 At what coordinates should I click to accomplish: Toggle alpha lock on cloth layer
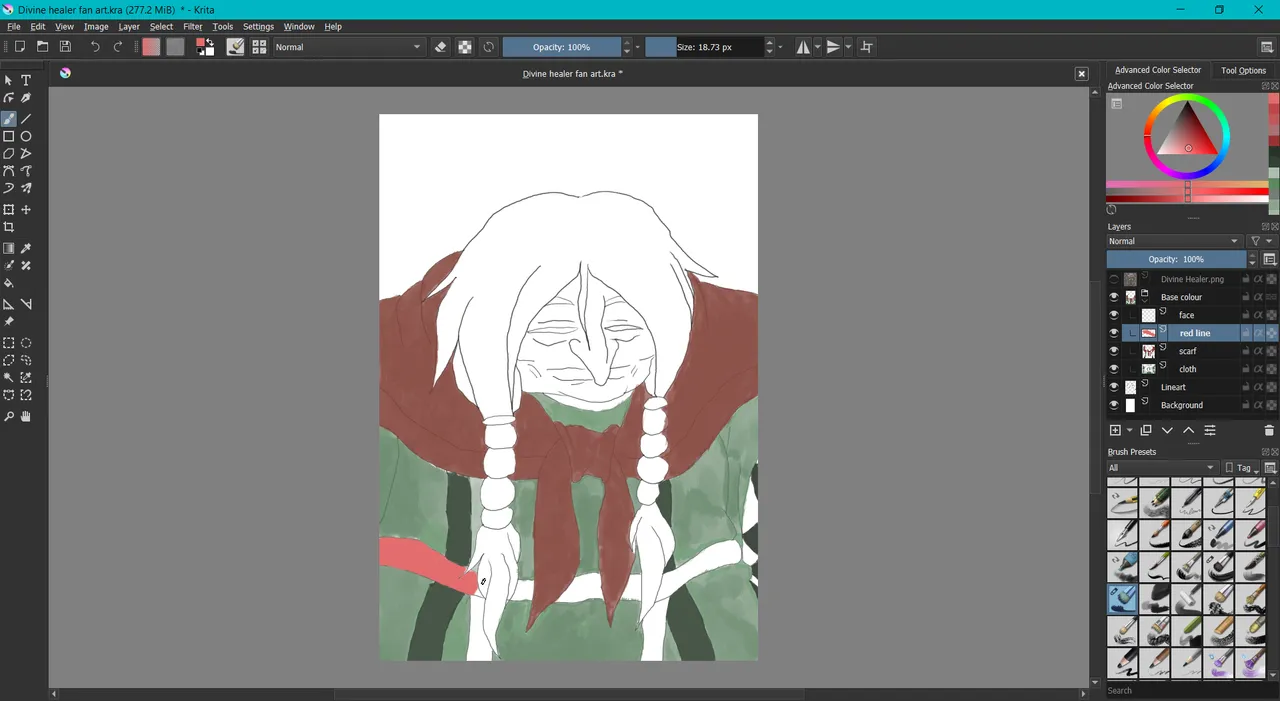tap(1271, 369)
